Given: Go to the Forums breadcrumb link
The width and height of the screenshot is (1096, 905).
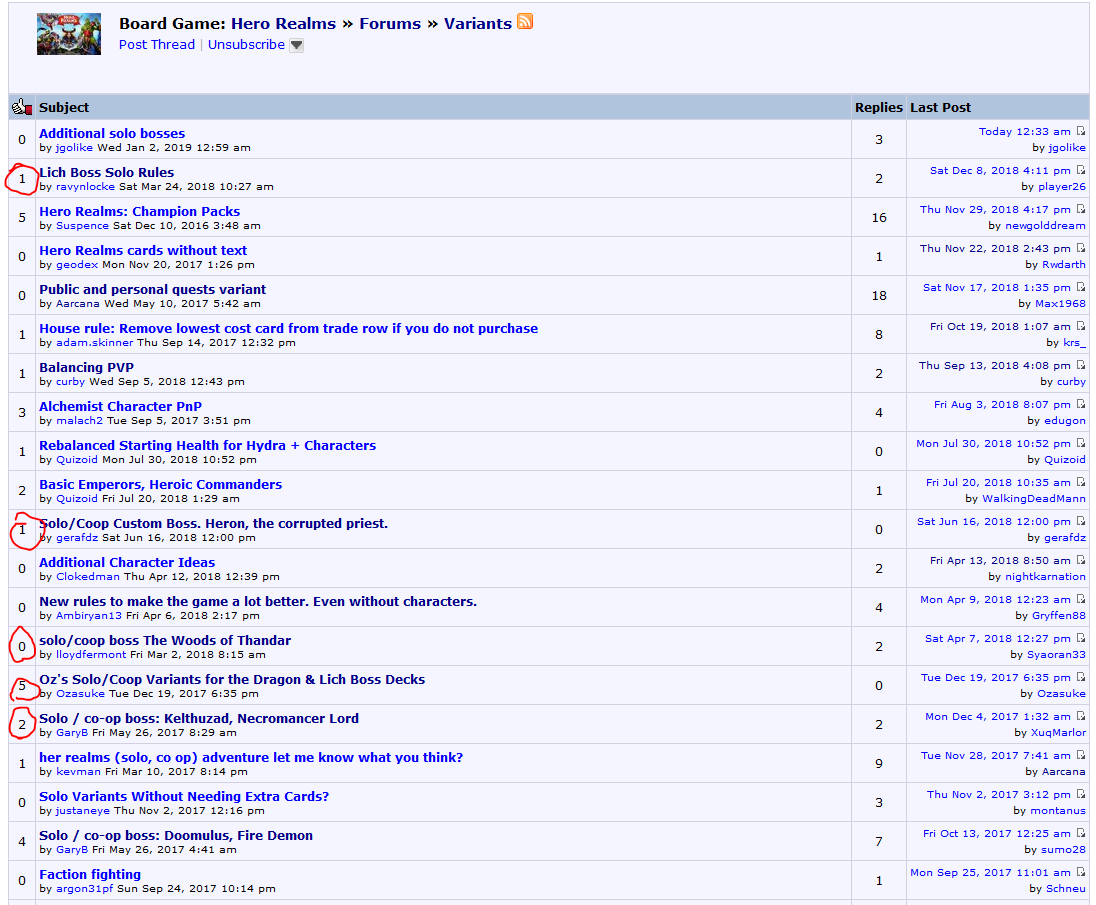Looking at the screenshot, I should 390,24.
